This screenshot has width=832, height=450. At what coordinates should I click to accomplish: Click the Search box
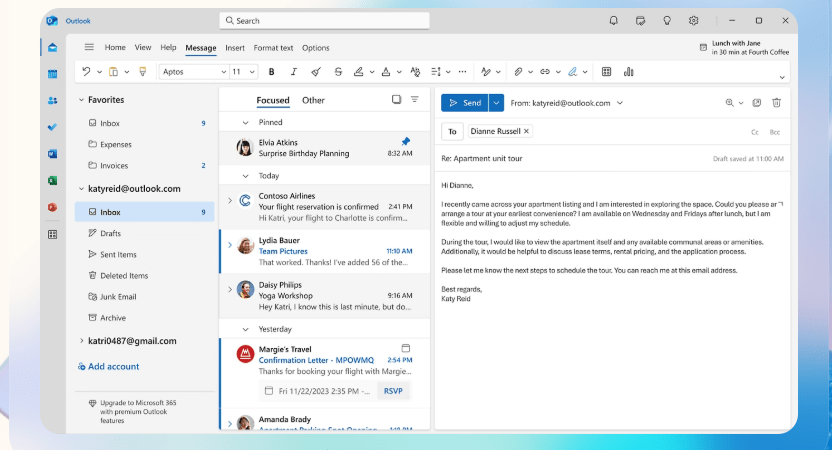point(324,21)
